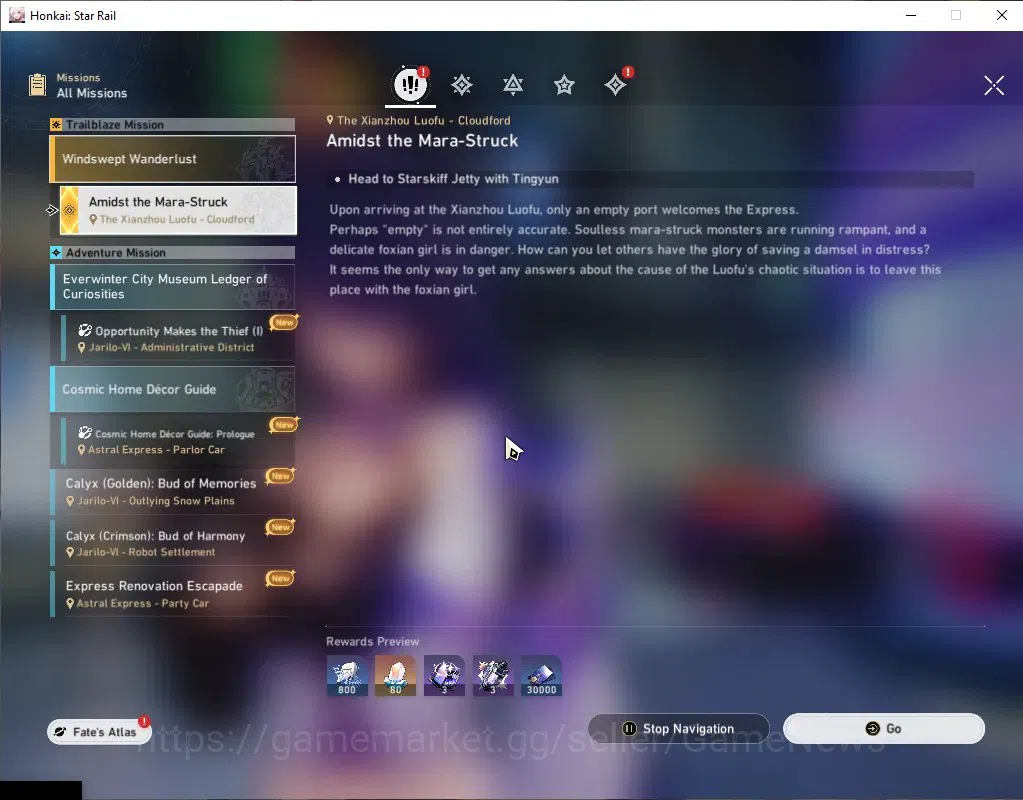The height and width of the screenshot is (800, 1023).
Task: Collapse the Cosmic Home Décor Guide group
Action: point(173,389)
